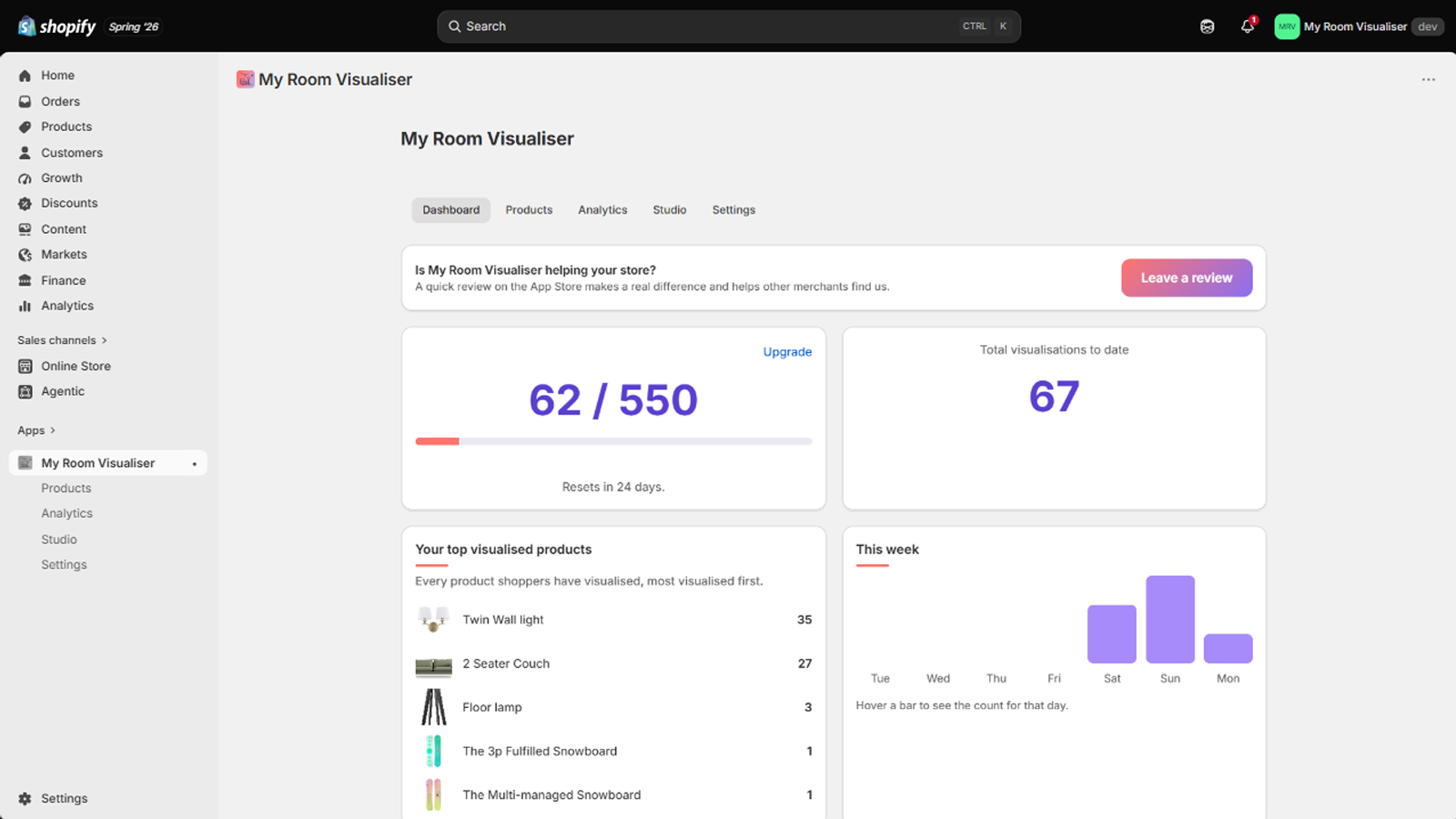This screenshot has height=819, width=1456.
Task: Click the total visualisations number 67
Action: point(1055,397)
